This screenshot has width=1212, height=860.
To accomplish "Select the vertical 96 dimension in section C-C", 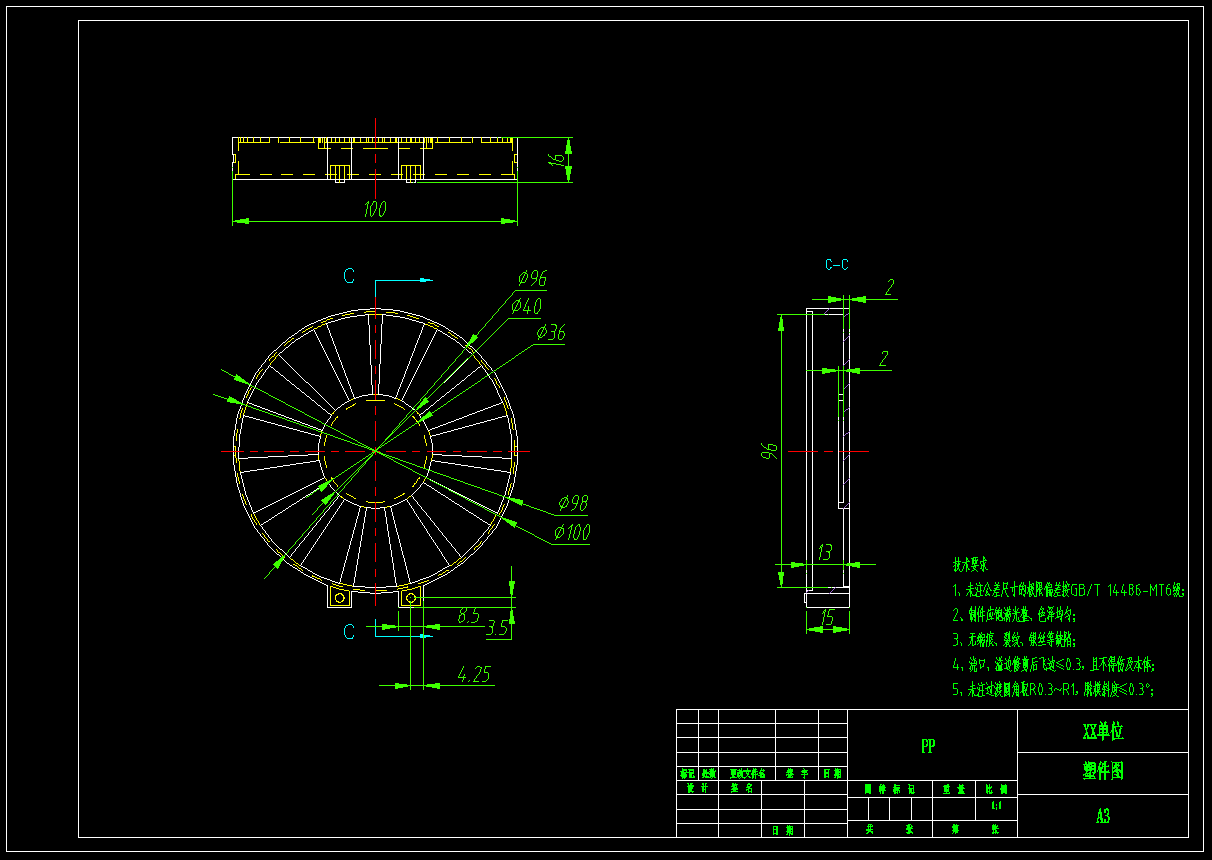I will coord(770,450).
